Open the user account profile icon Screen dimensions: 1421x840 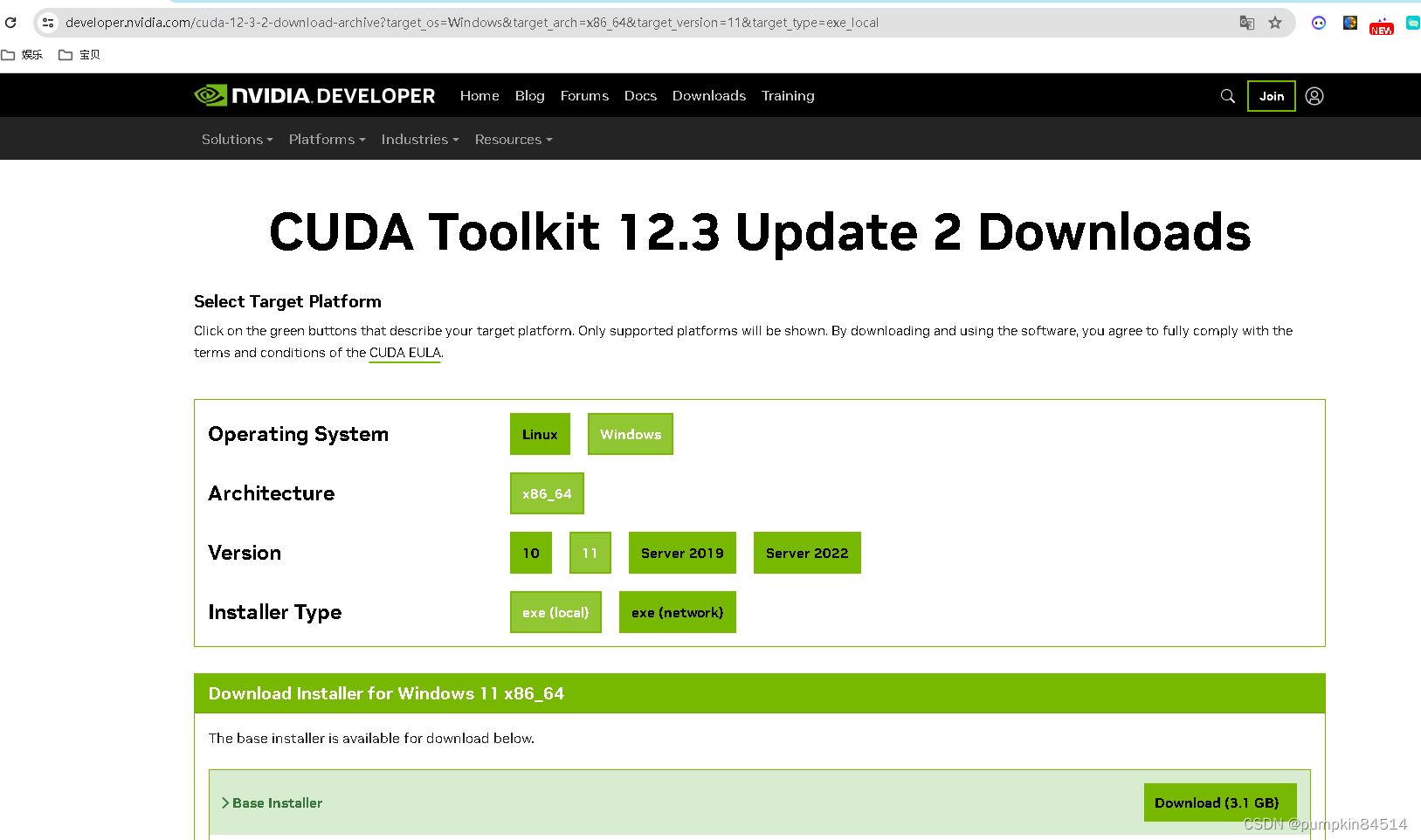pos(1314,96)
